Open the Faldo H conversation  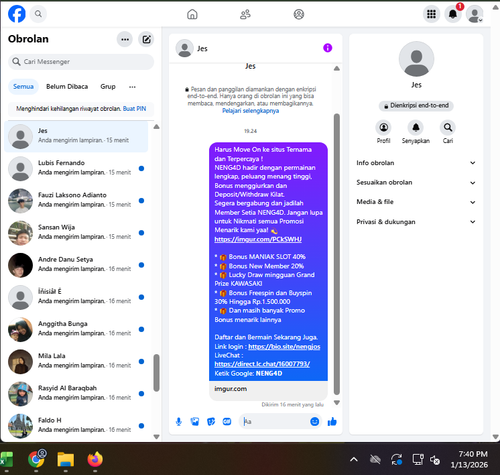point(76,426)
